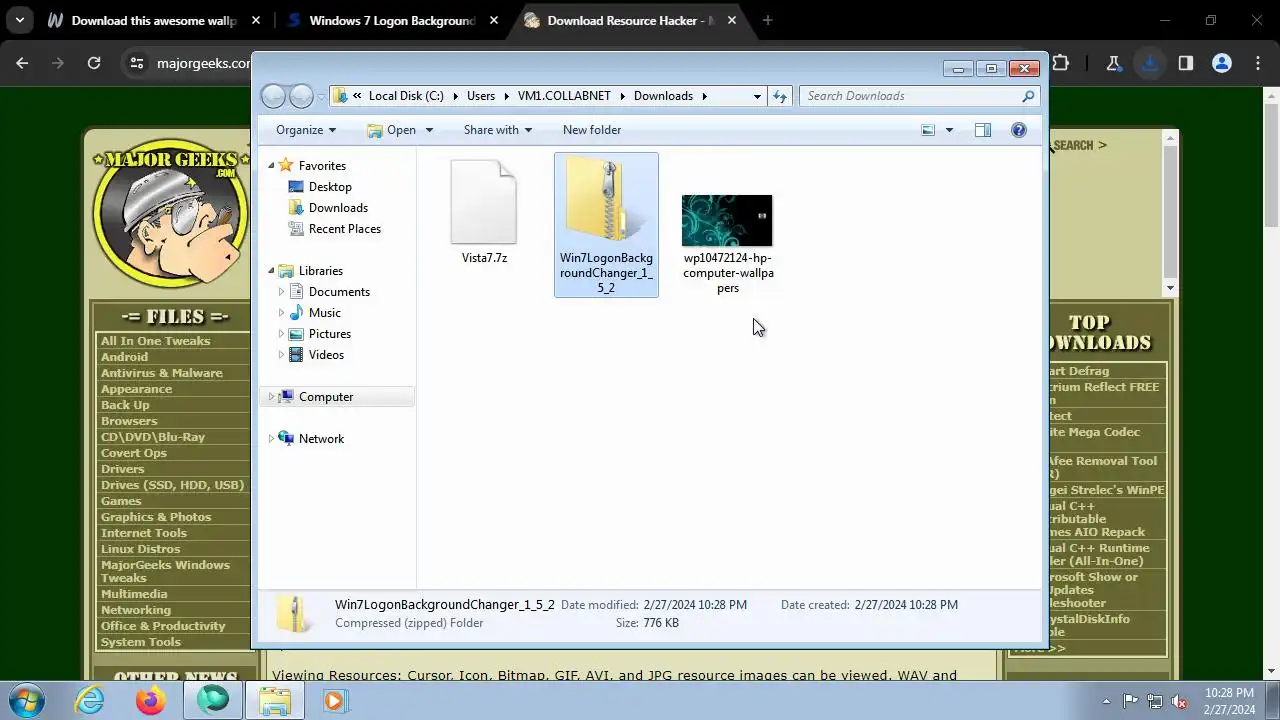Screen dimensions: 1280x720
Task: Open the Linux Distros category link
Action: coord(140,549)
